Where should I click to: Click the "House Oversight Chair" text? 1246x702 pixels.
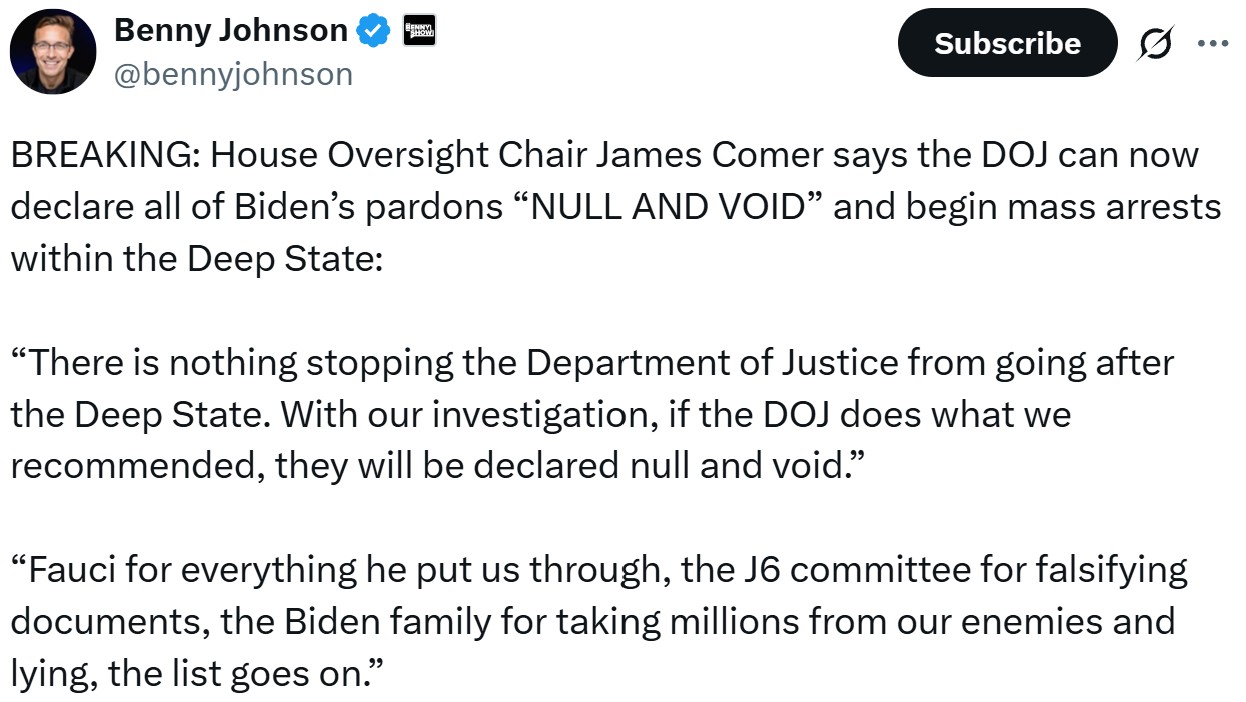pyautogui.click(x=375, y=156)
